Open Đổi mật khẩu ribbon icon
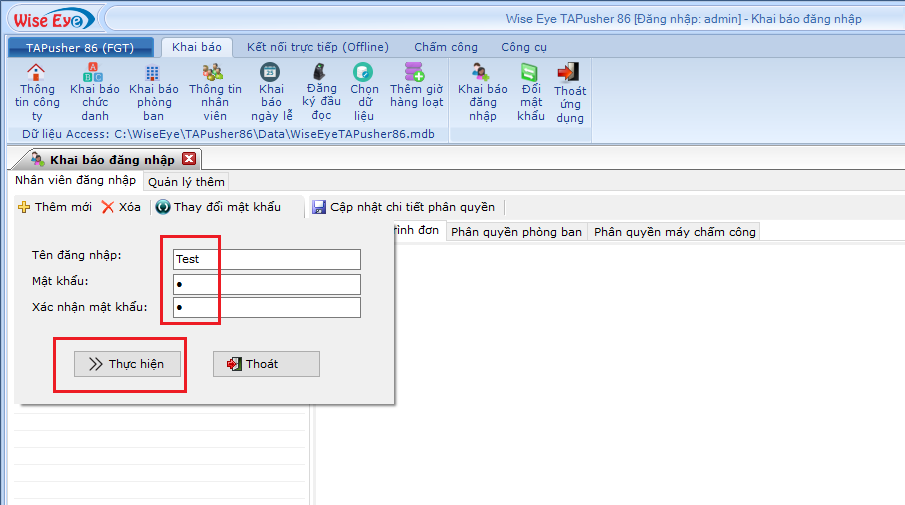This screenshot has width=905, height=505. [530, 73]
